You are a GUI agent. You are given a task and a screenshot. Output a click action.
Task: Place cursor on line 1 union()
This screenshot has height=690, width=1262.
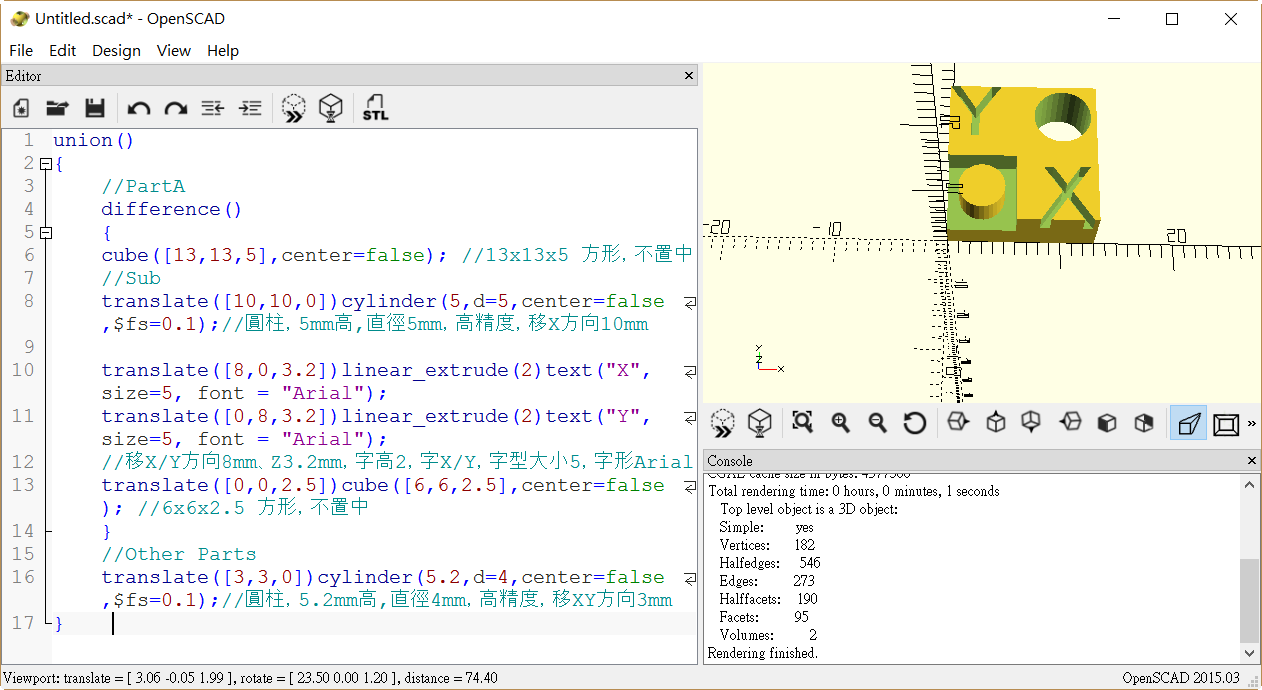(93, 140)
